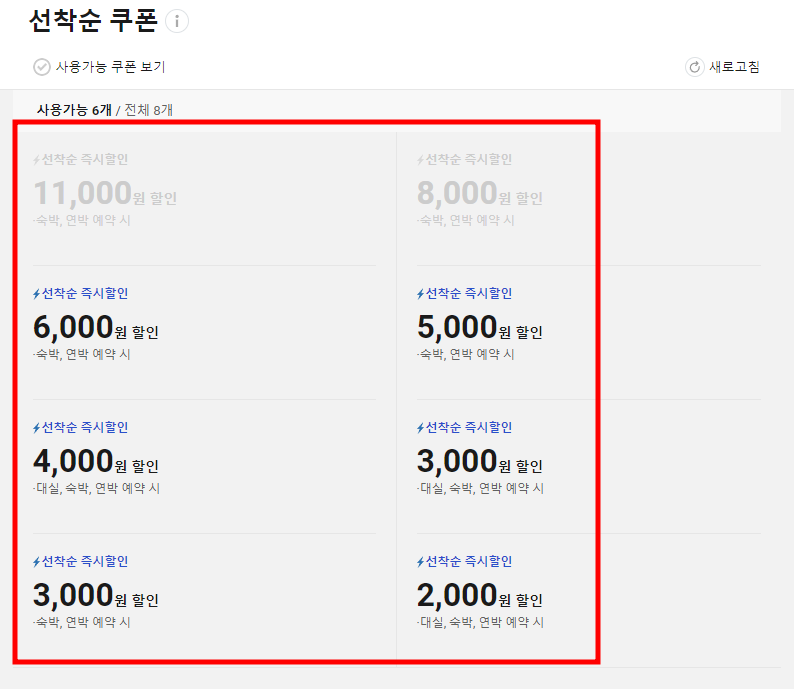Pick the 4,000원 할인 coupon
The height and width of the screenshot is (689, 794).
[x=205, y=466]
